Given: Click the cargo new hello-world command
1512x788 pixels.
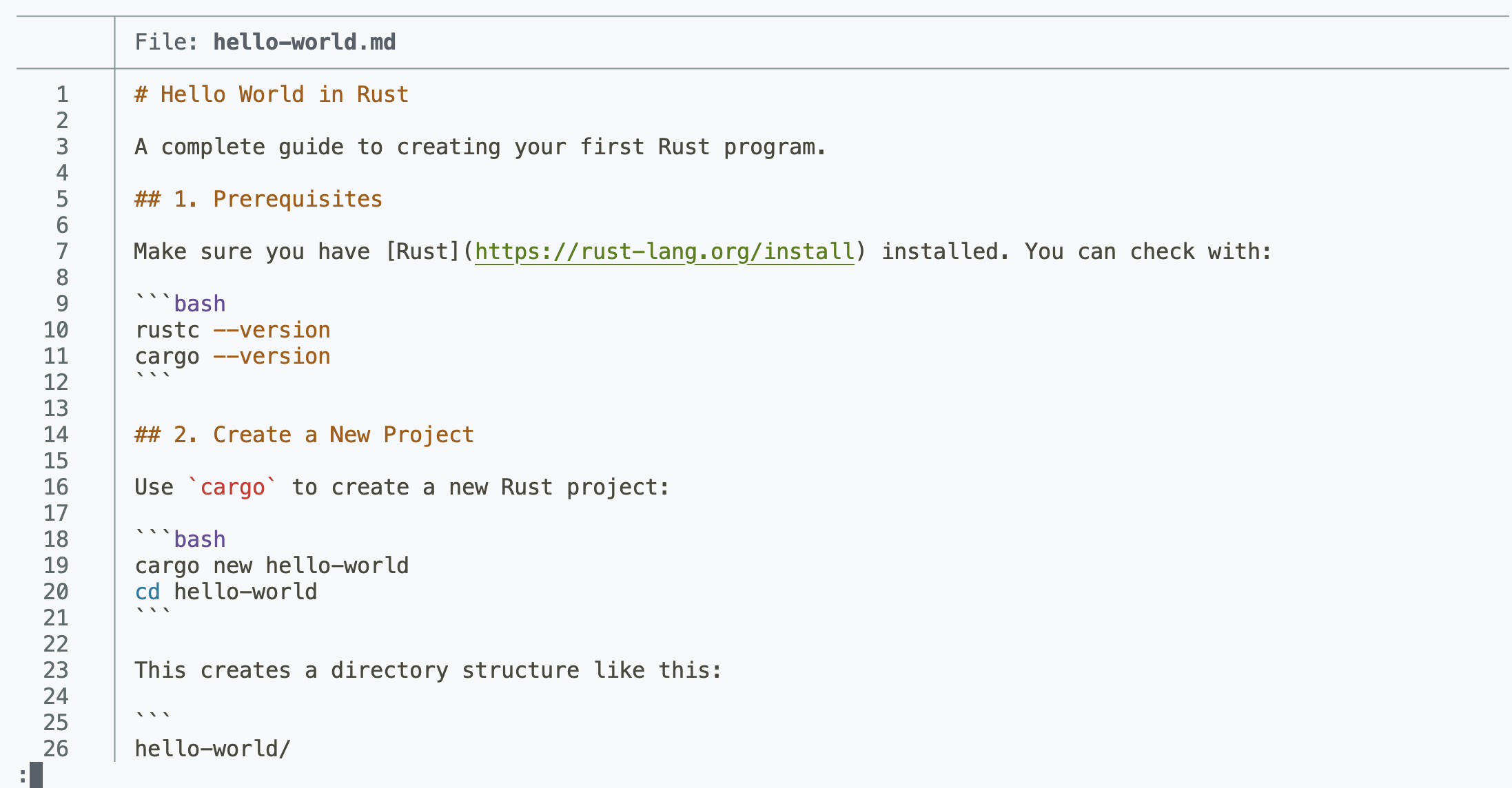Looking at the screenshot, I should click(x=272, y=566).
